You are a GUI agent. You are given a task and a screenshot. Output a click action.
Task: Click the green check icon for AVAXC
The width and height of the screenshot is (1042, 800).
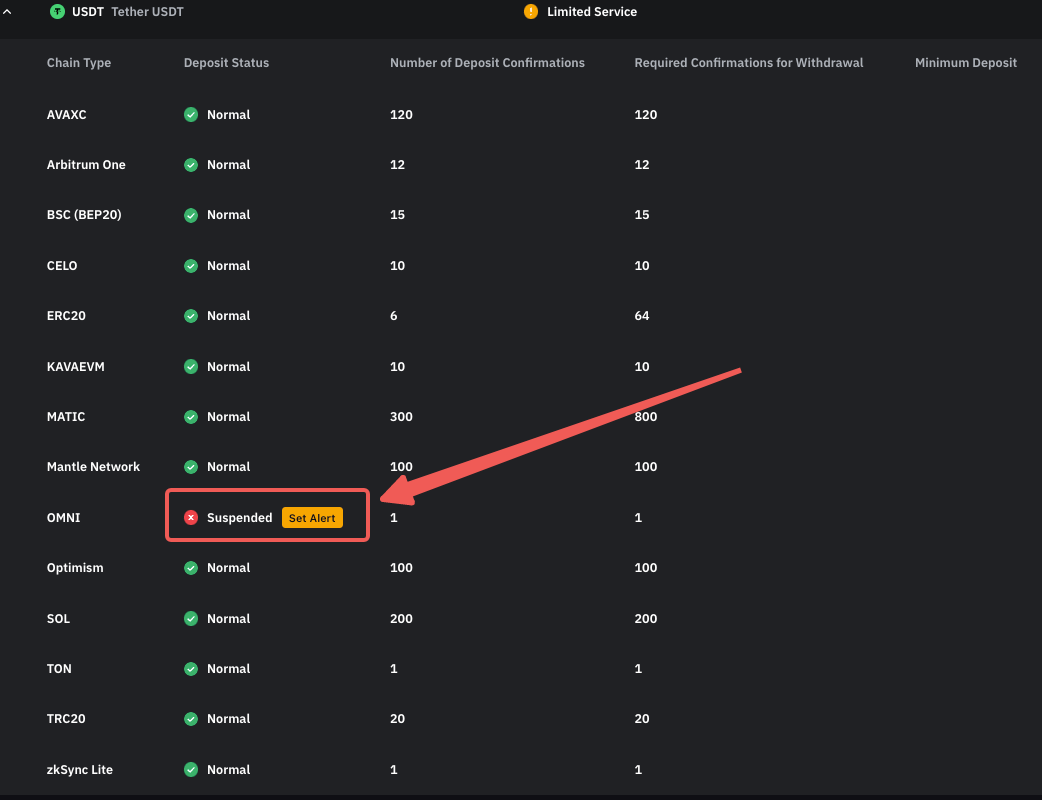pos(191,115)
